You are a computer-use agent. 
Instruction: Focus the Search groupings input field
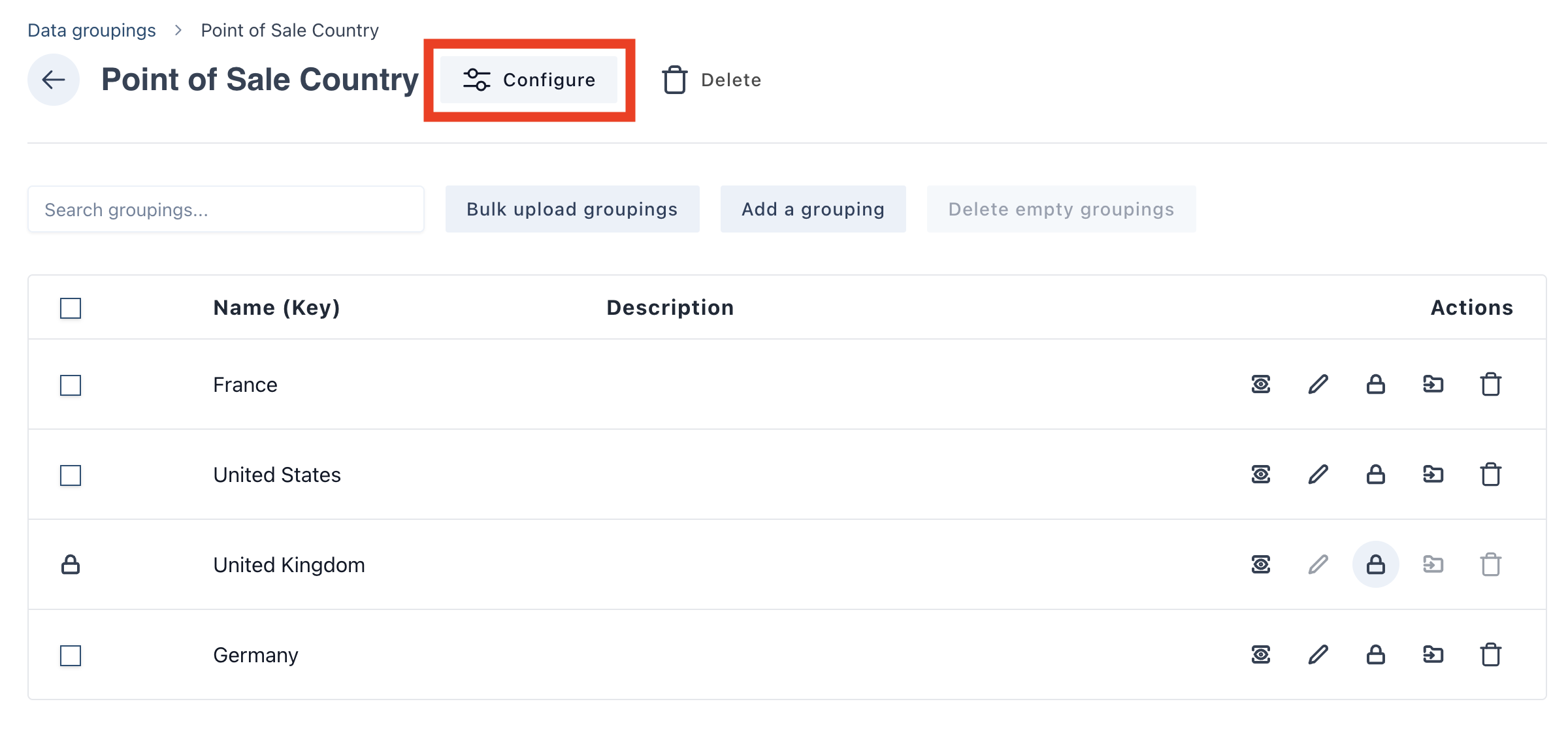tap(226, 210)
